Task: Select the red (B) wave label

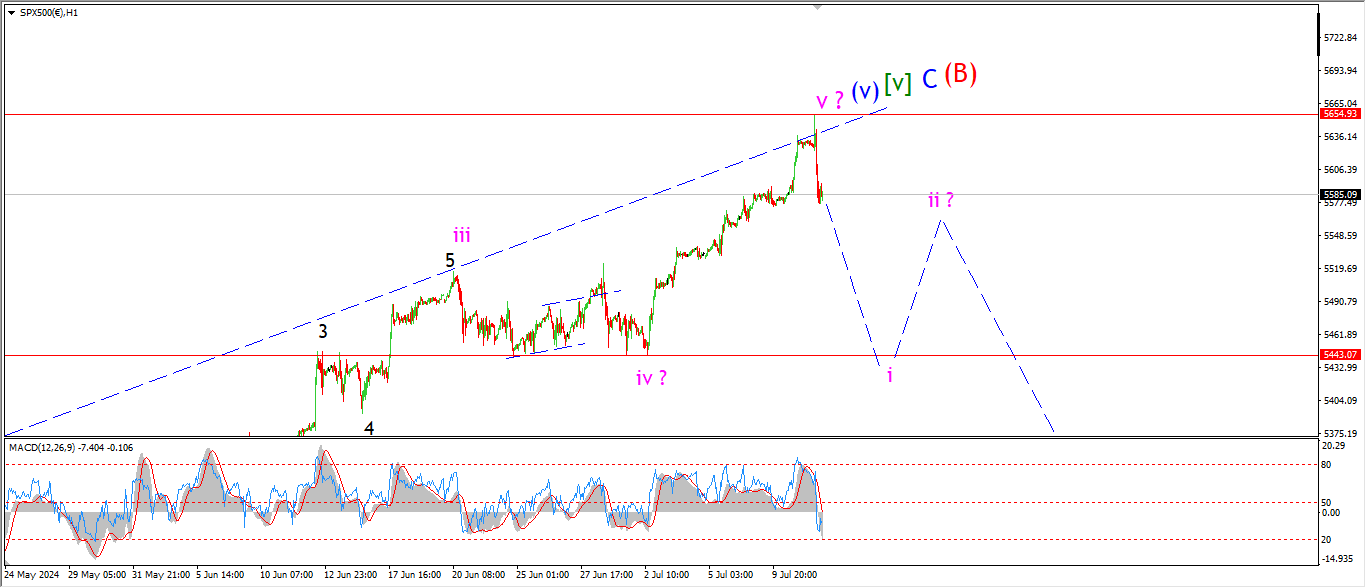Action: pos(960,75)
